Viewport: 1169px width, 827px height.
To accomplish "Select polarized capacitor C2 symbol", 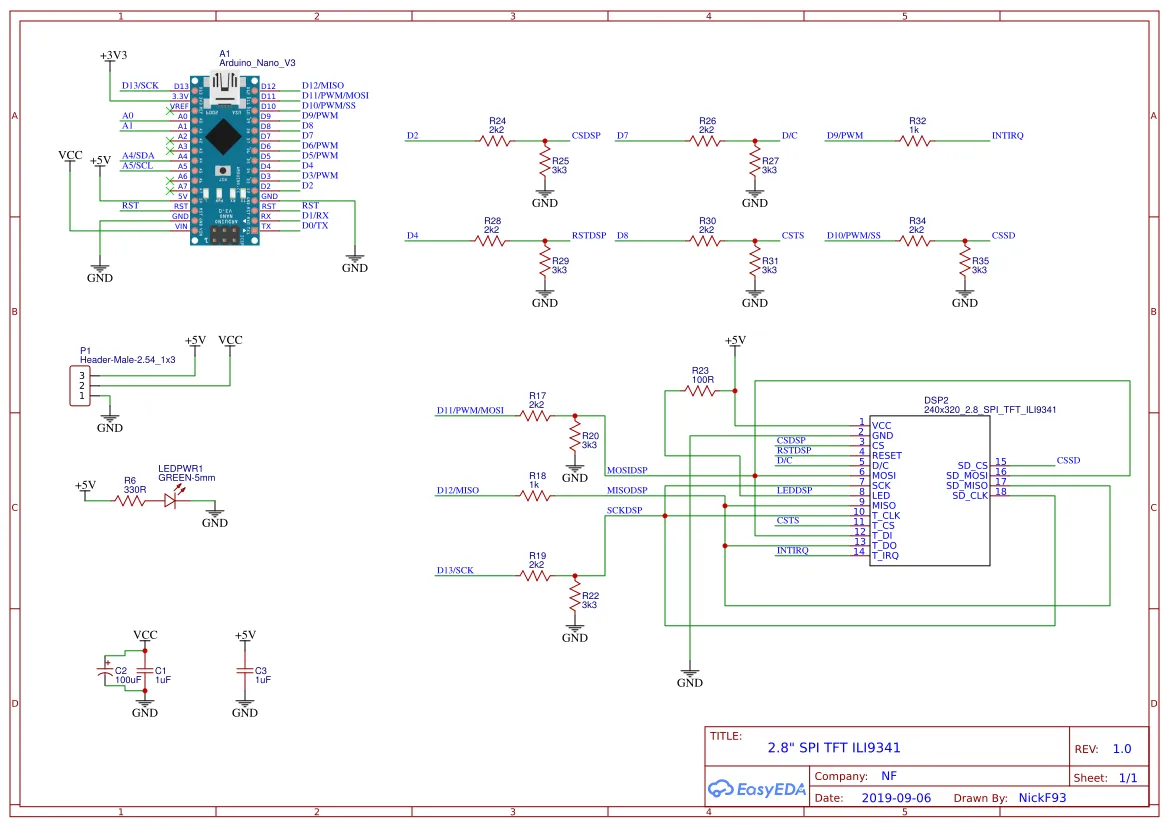I will point(105,671).
